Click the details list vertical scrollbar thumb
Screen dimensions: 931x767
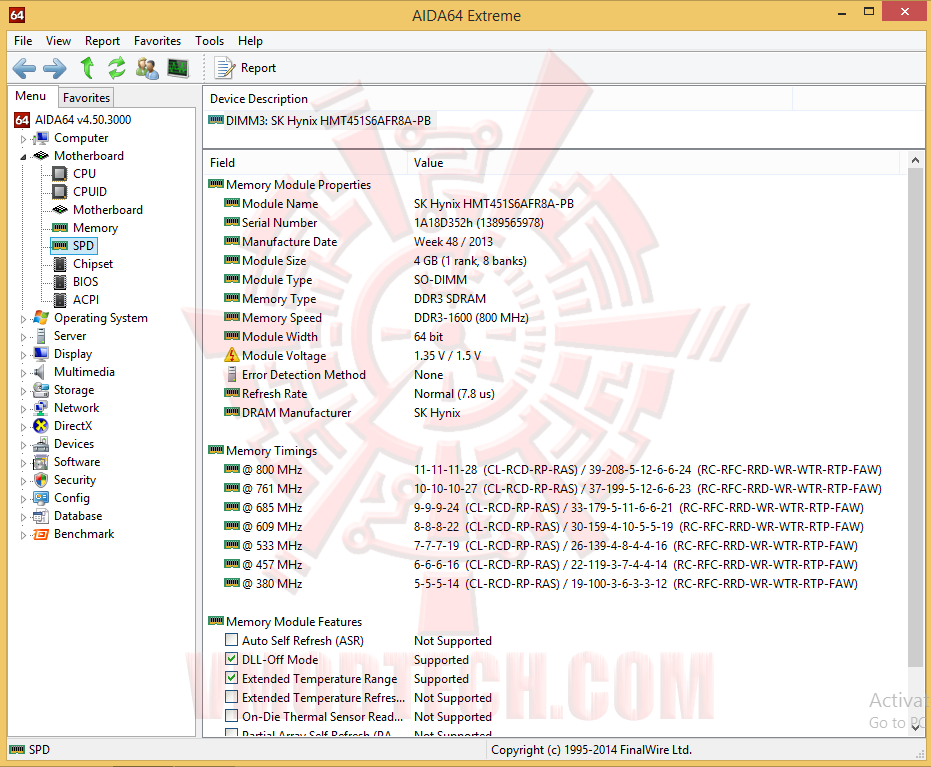coord(915,417)
